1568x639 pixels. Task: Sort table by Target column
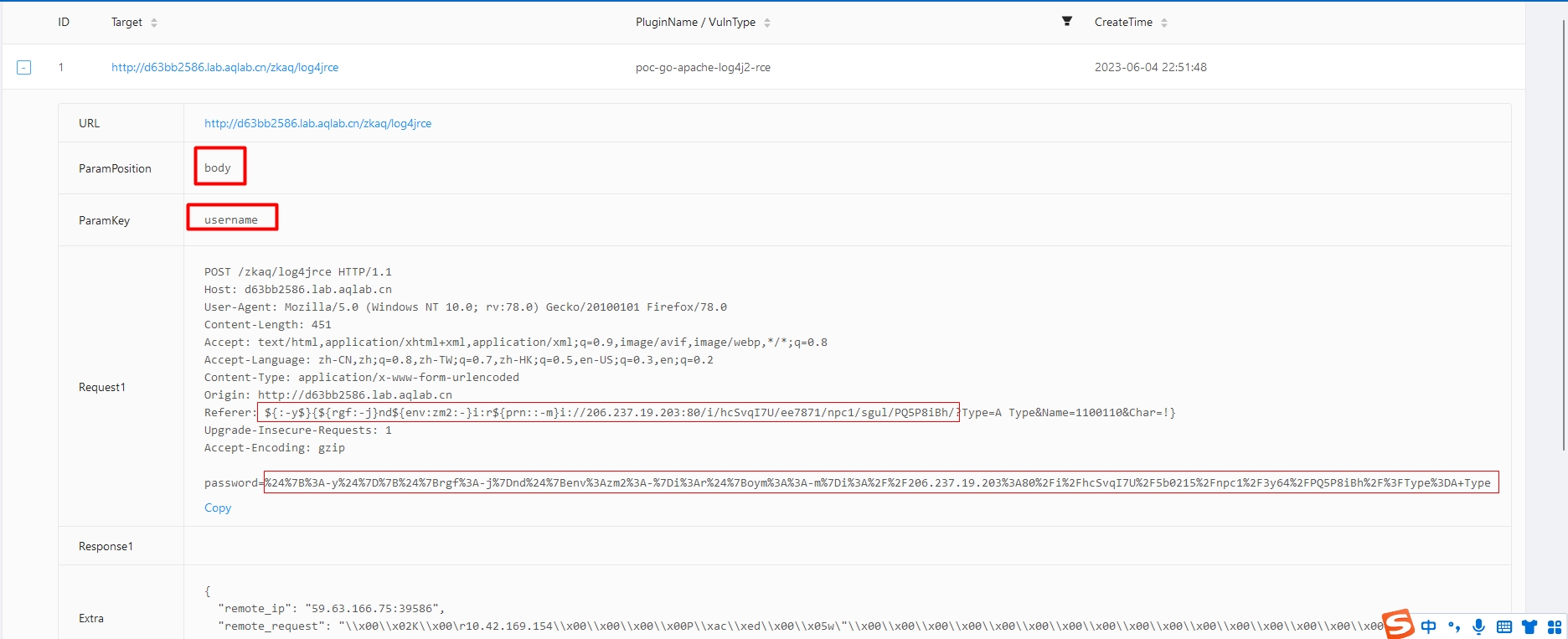pos(154,23)
